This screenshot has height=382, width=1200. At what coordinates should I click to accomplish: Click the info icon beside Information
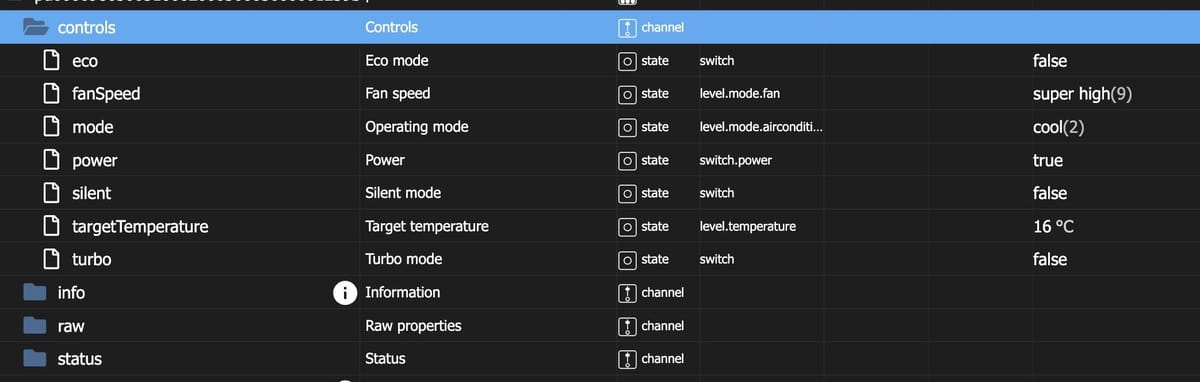[345, 293]
